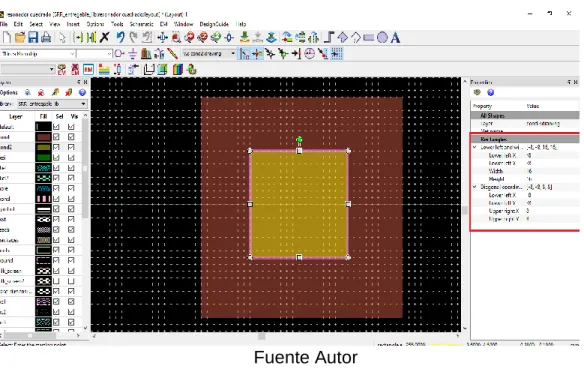Click the clock-like angle snap icon

[x=310, y=54]
